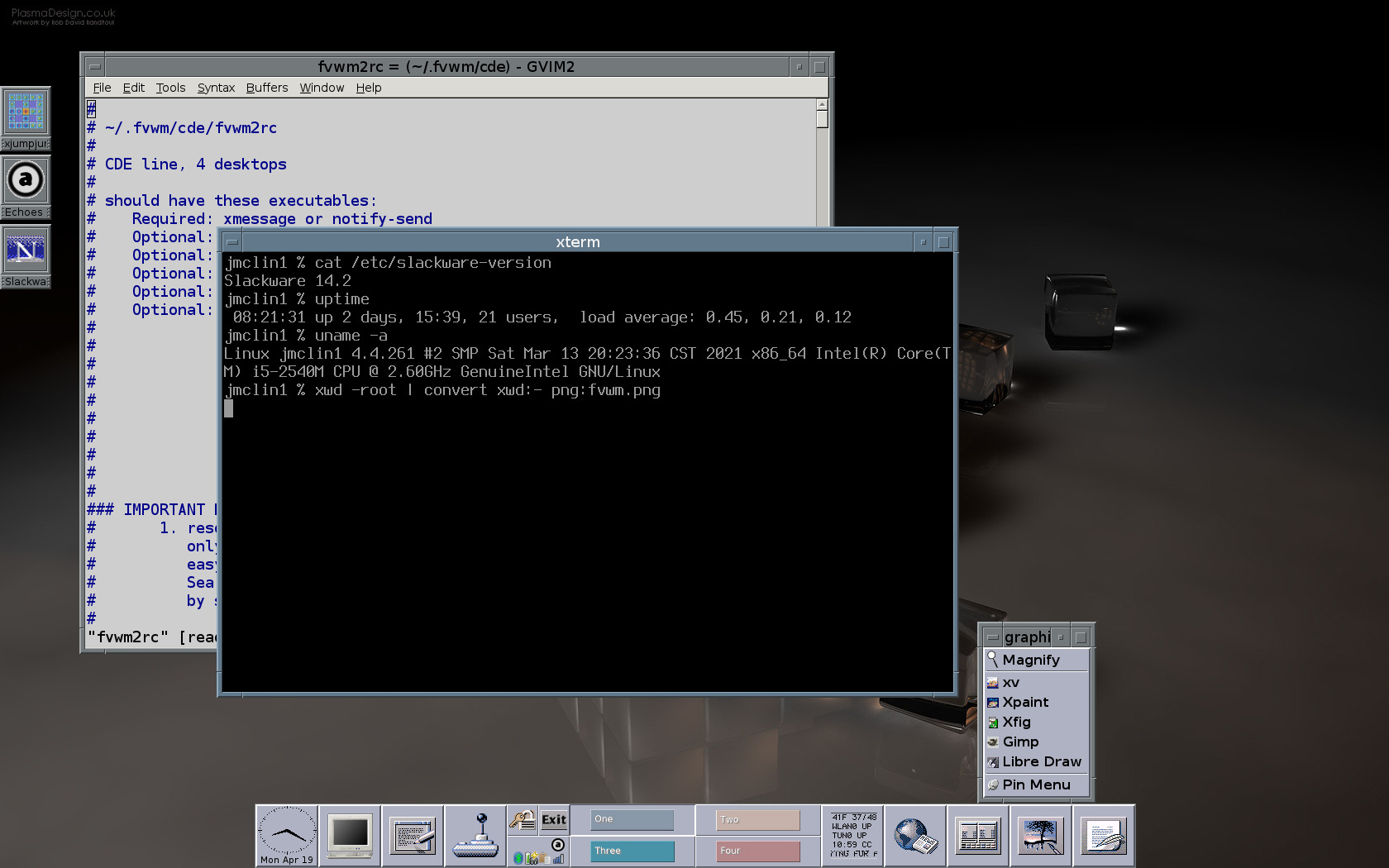Open the Edit menu in GVIM
This screenshot has height=868, width=1389.
point(133,88)
